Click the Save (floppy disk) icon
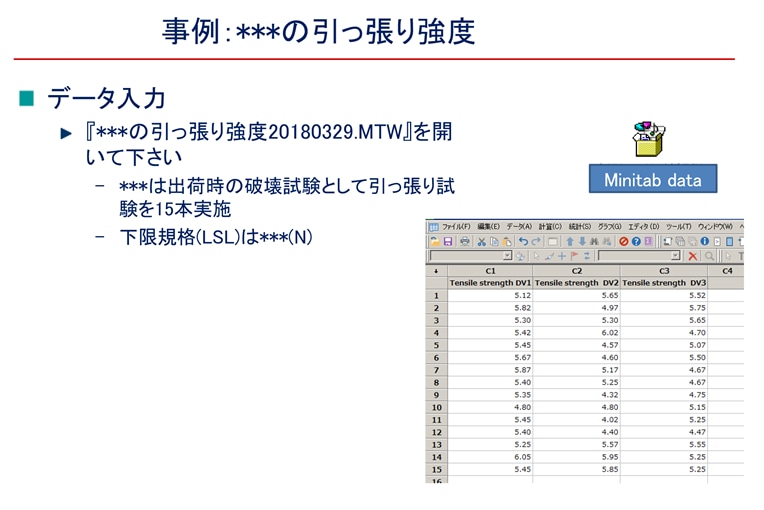764x510 pixels. click(448, 242)
